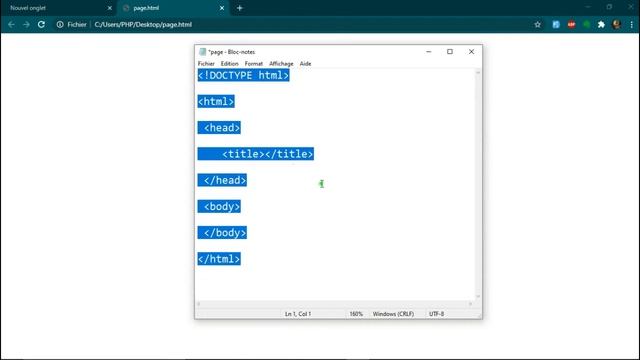This screenshot has height=360, width=640.
Task: Click the <title></title> line
Action: click(256, 154)
